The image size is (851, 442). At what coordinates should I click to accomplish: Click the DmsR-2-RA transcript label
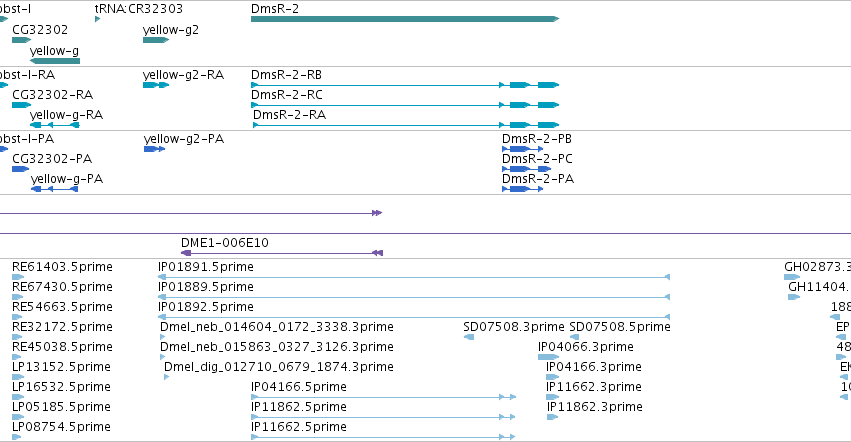289,115
